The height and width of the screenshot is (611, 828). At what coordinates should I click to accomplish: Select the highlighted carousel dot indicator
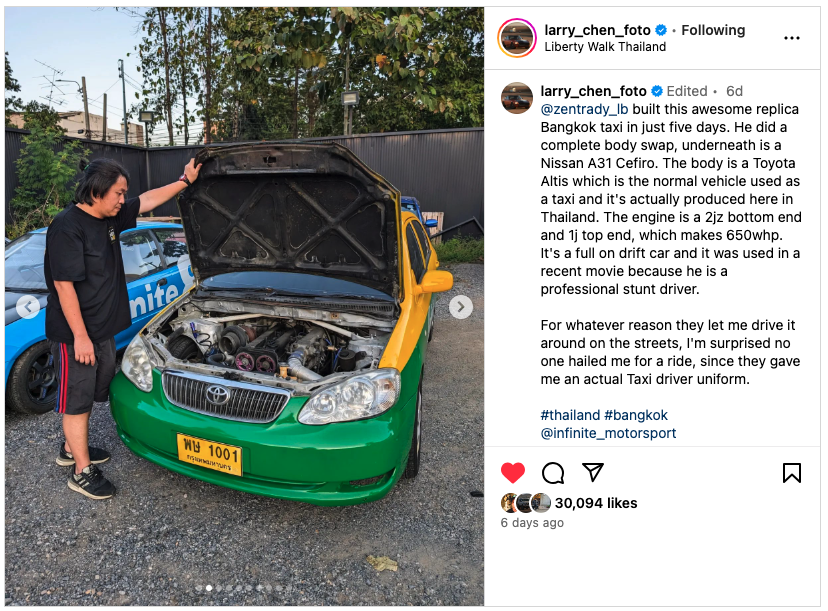tap(209, 588)
